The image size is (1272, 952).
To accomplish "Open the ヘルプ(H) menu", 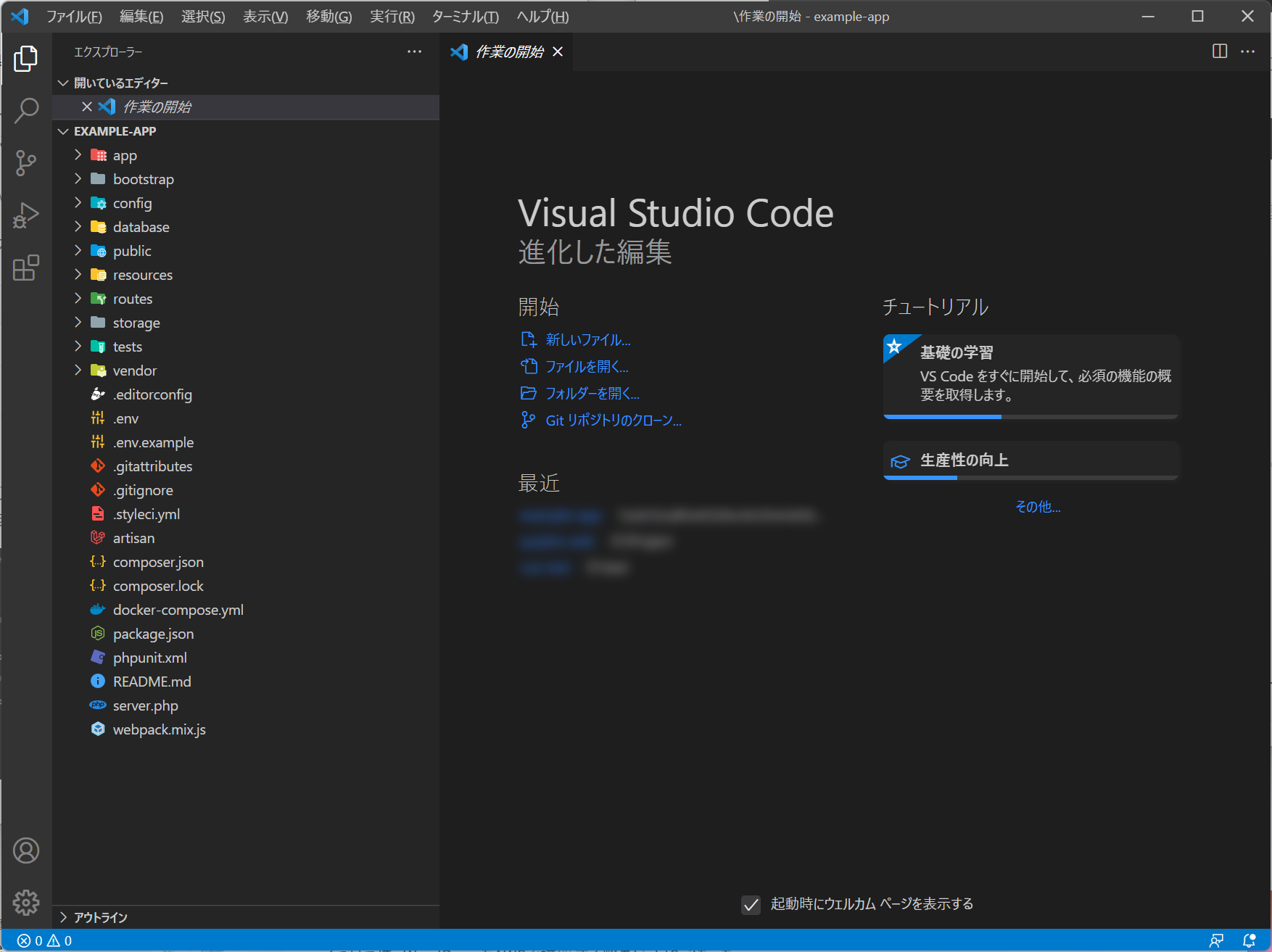I will point(542,16).
